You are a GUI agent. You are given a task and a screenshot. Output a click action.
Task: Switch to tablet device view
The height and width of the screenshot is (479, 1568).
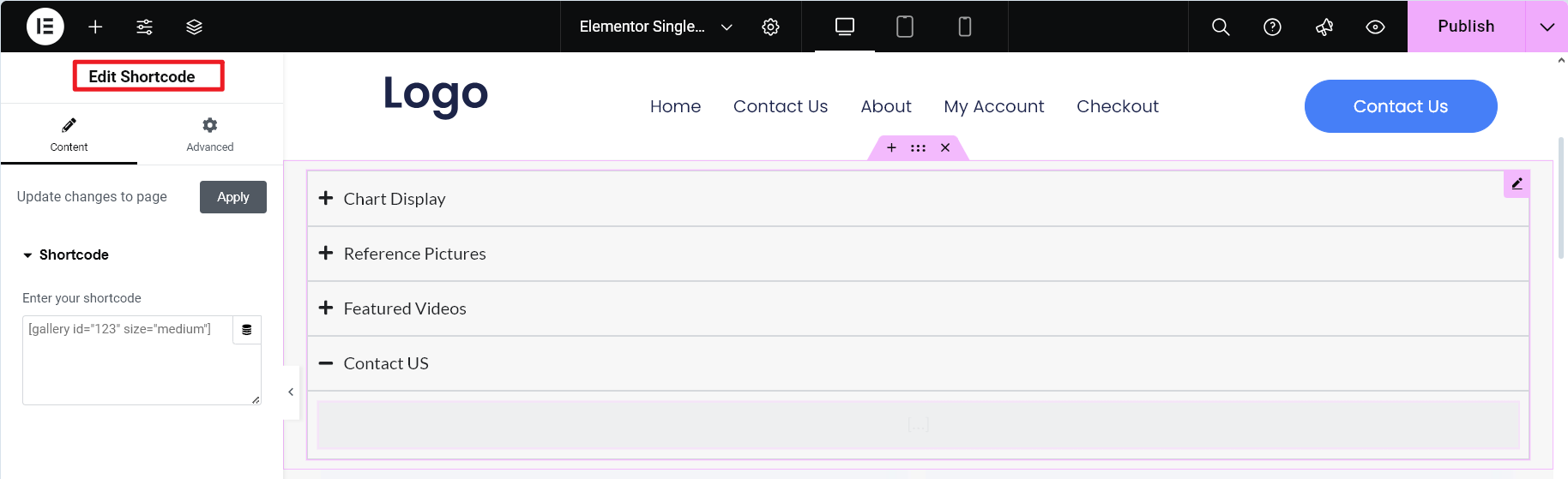coord(904,27)
